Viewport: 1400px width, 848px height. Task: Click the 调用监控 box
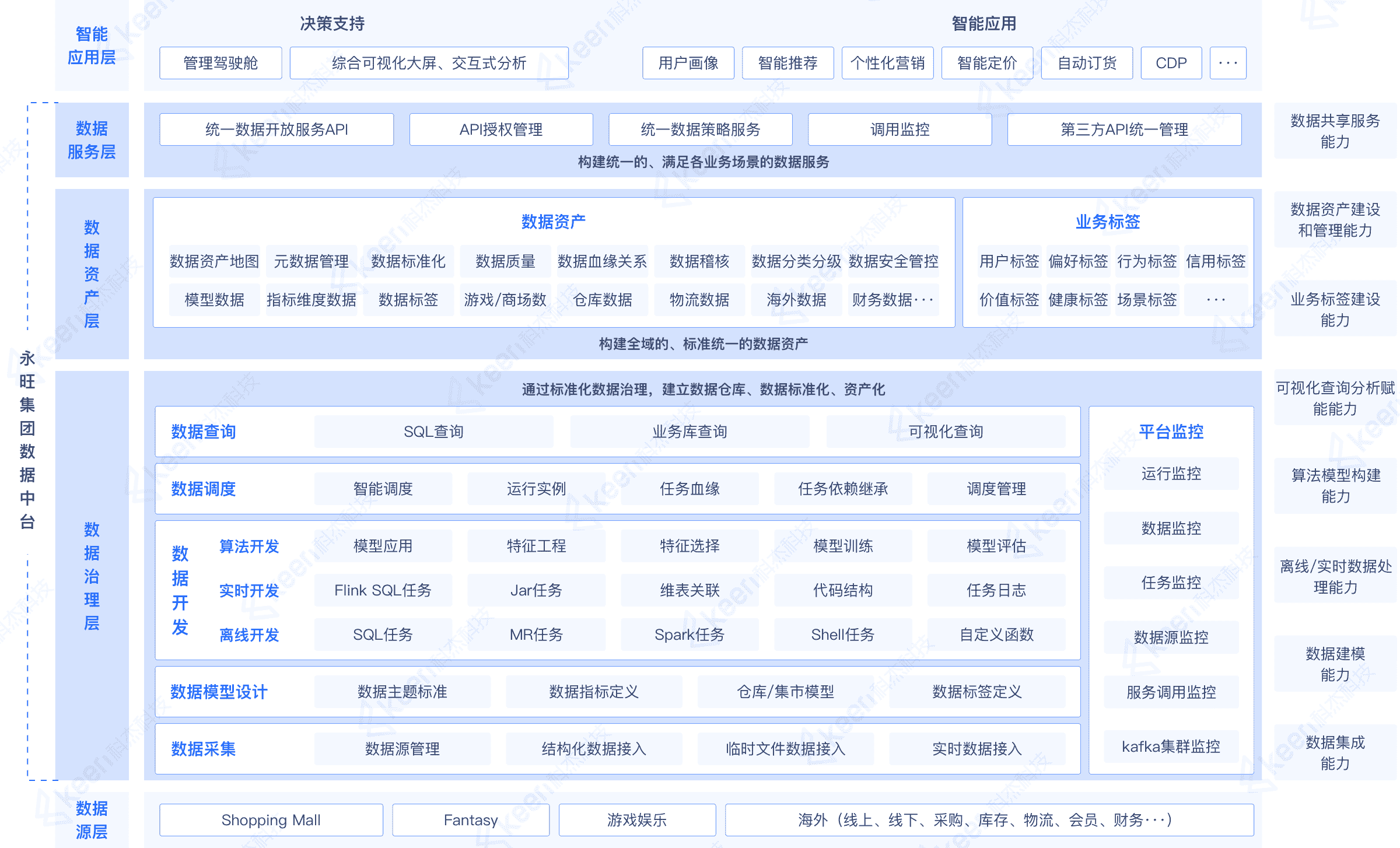pyautogui.click(x=900, y=129)
